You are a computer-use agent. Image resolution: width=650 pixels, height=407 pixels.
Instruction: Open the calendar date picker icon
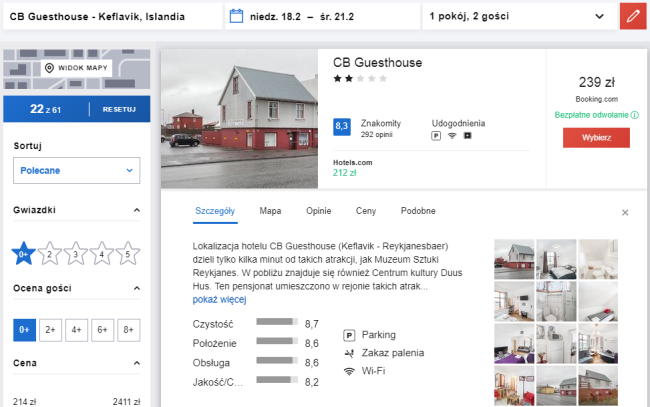[236, 16]
